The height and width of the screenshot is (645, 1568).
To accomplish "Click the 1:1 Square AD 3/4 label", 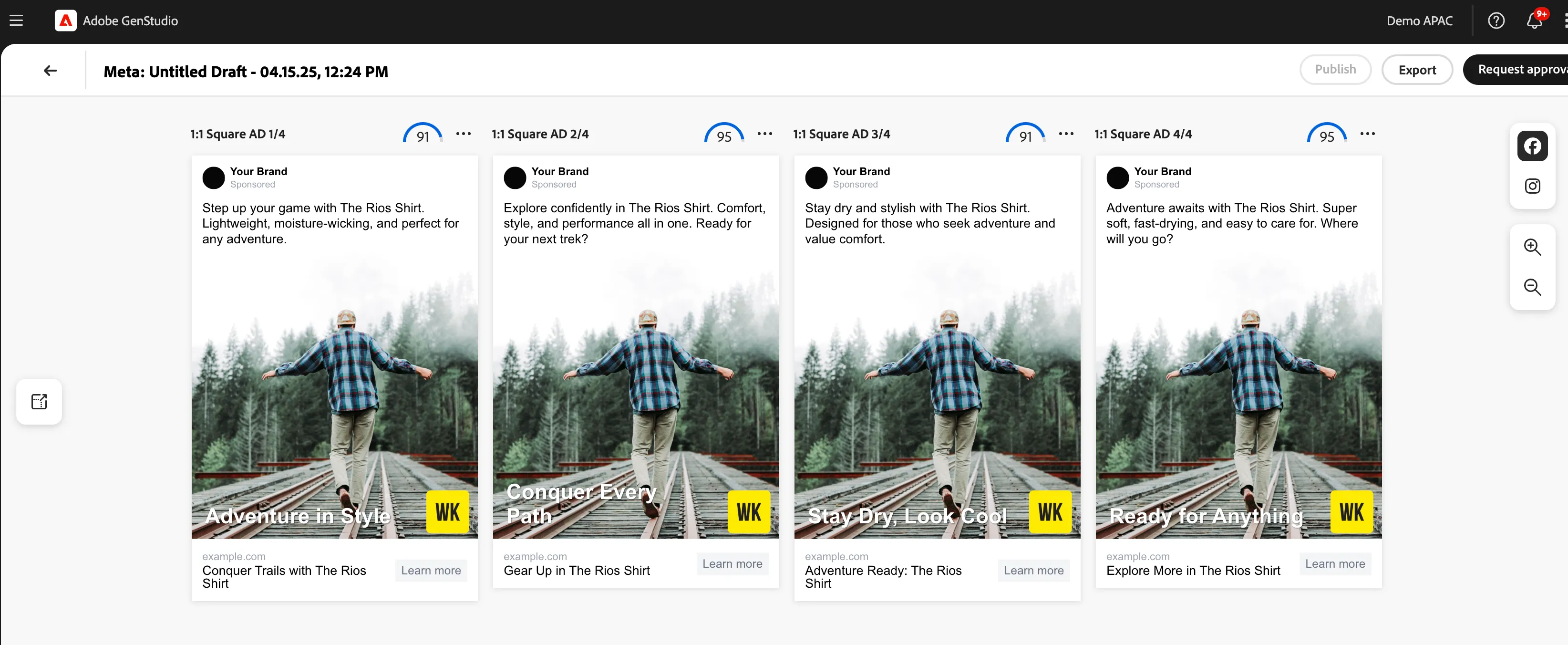I will [x=841, y=134].
